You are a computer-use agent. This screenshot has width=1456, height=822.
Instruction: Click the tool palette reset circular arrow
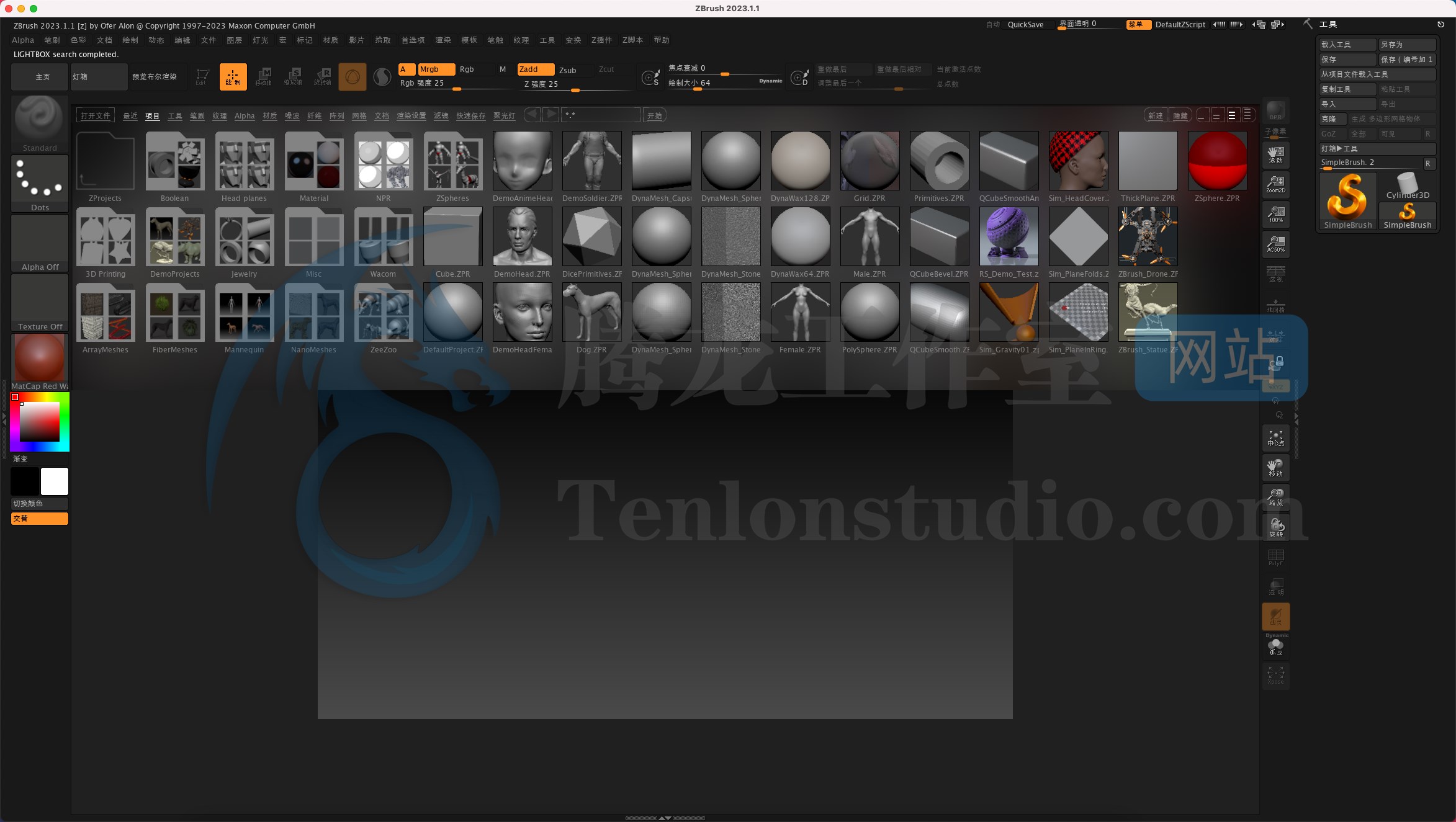tap(1440, 24)
